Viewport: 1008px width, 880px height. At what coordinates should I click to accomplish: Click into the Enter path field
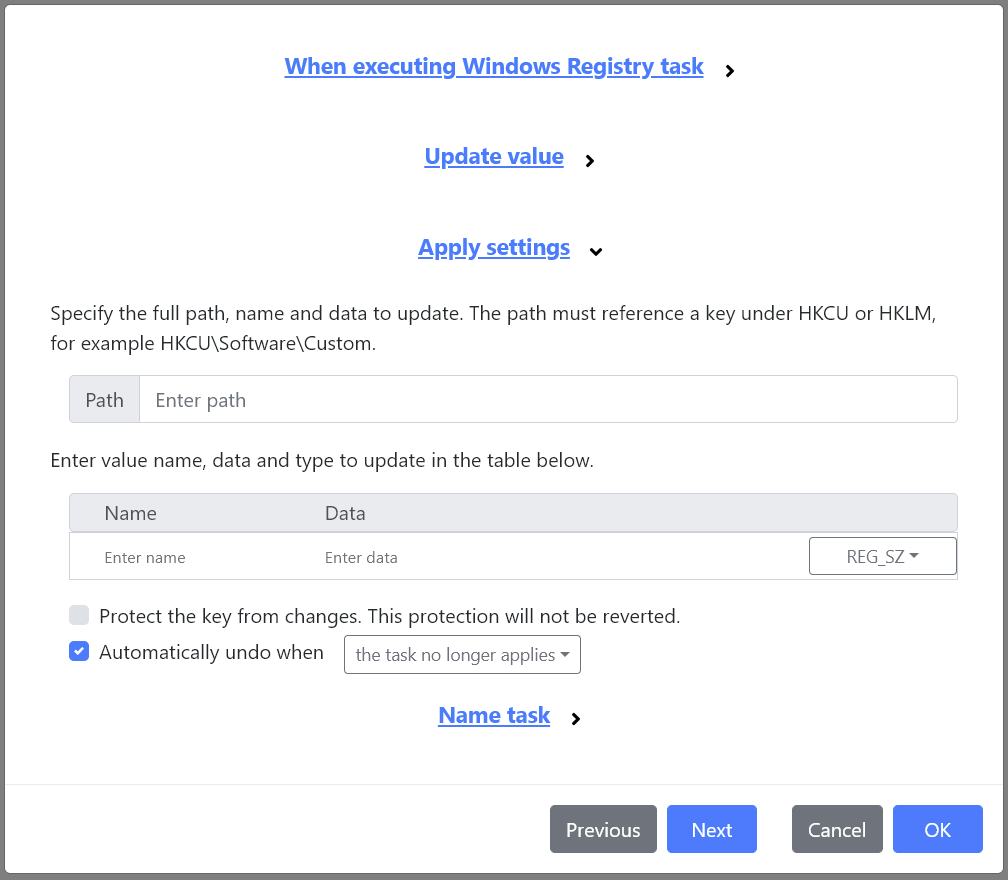click(x=400, y=399)
